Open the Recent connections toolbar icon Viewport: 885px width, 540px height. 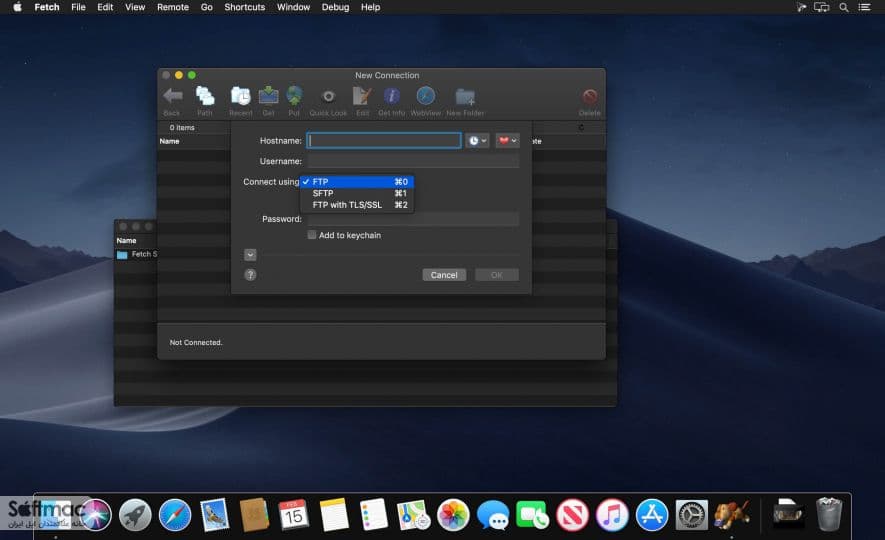(x=240, y=96)
